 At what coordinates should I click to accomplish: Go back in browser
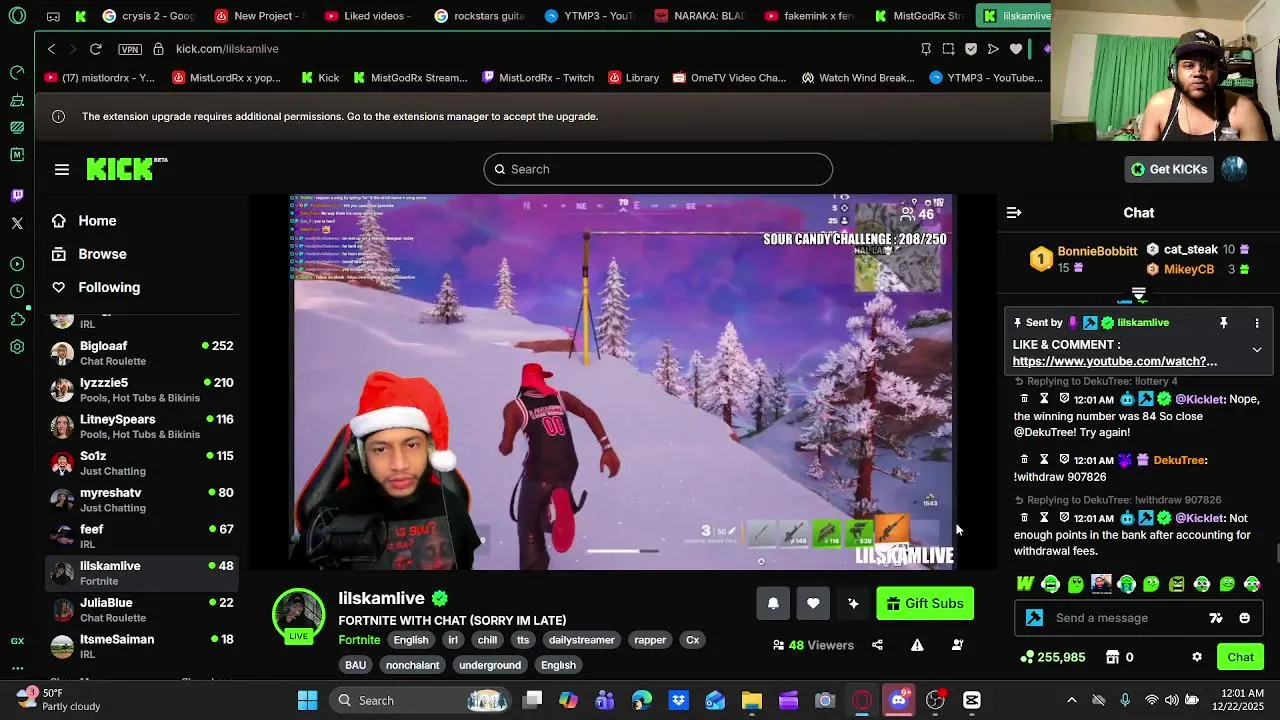click(x=51, y=49)
